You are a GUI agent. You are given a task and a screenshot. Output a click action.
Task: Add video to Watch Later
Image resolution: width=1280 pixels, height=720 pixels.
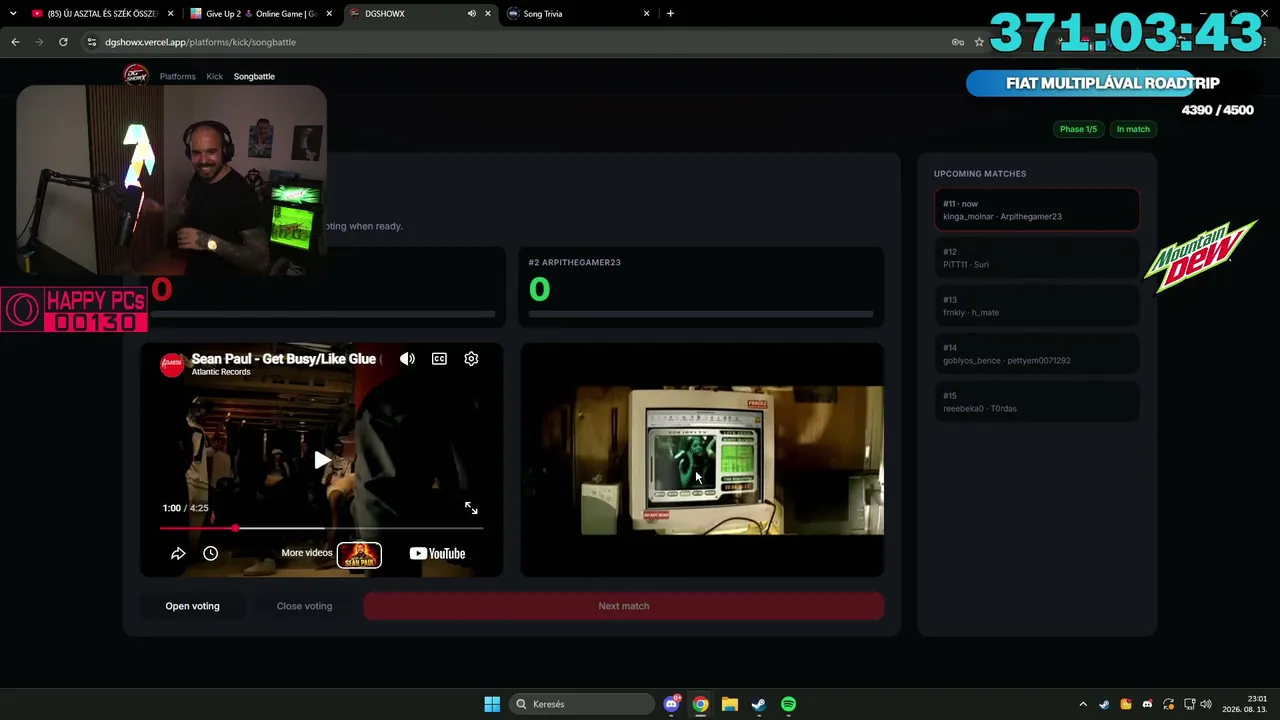pos(210,553)
